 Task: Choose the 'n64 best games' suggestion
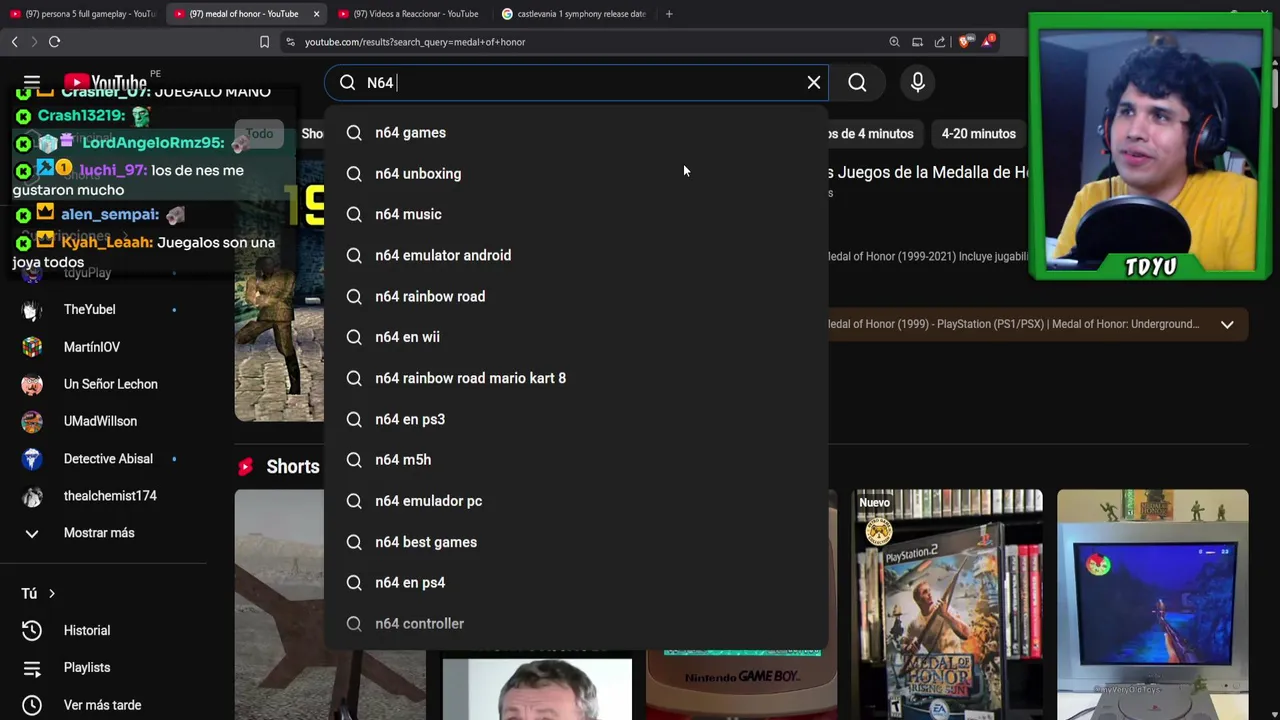(x=576, y=542)
